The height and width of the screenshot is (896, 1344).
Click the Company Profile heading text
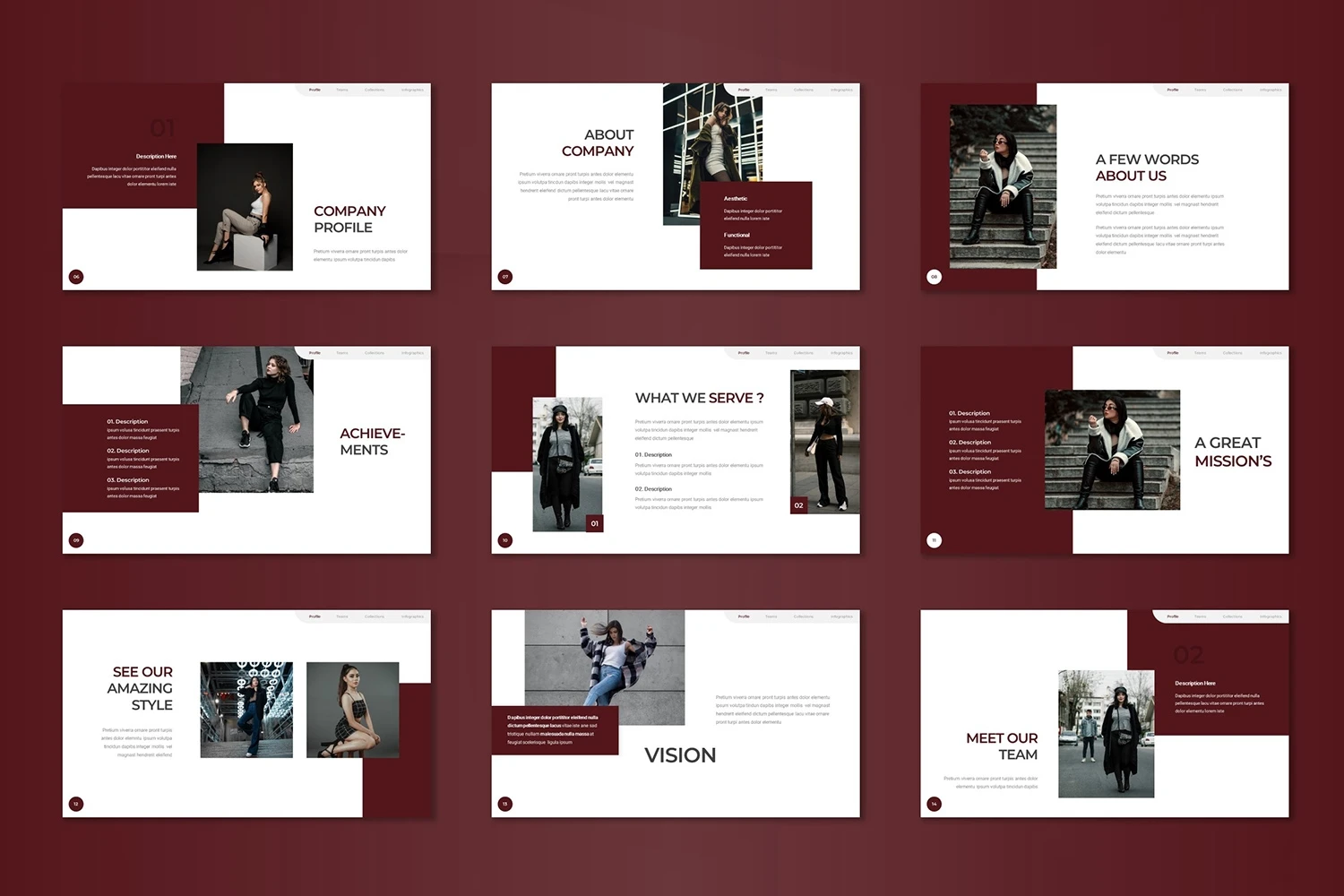(x=349, y=220)
